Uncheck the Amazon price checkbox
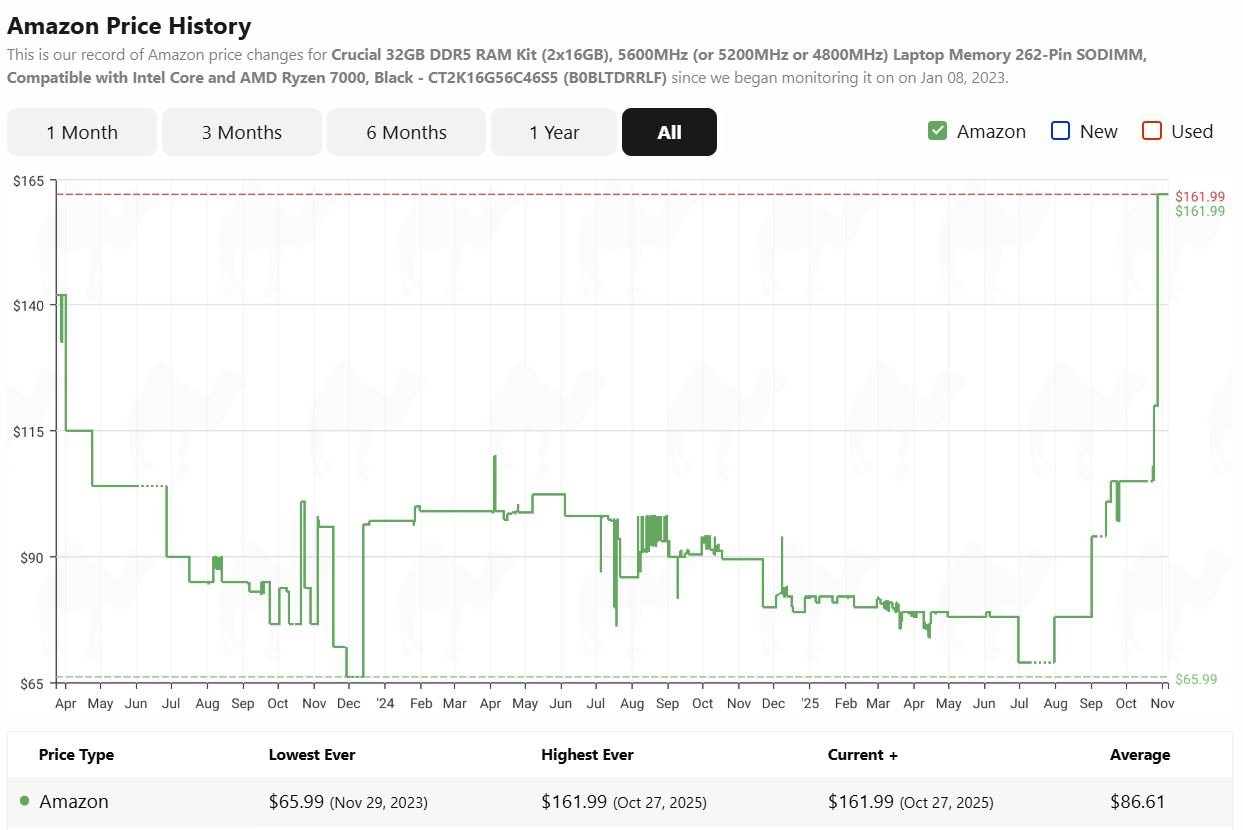 point(937,131)
